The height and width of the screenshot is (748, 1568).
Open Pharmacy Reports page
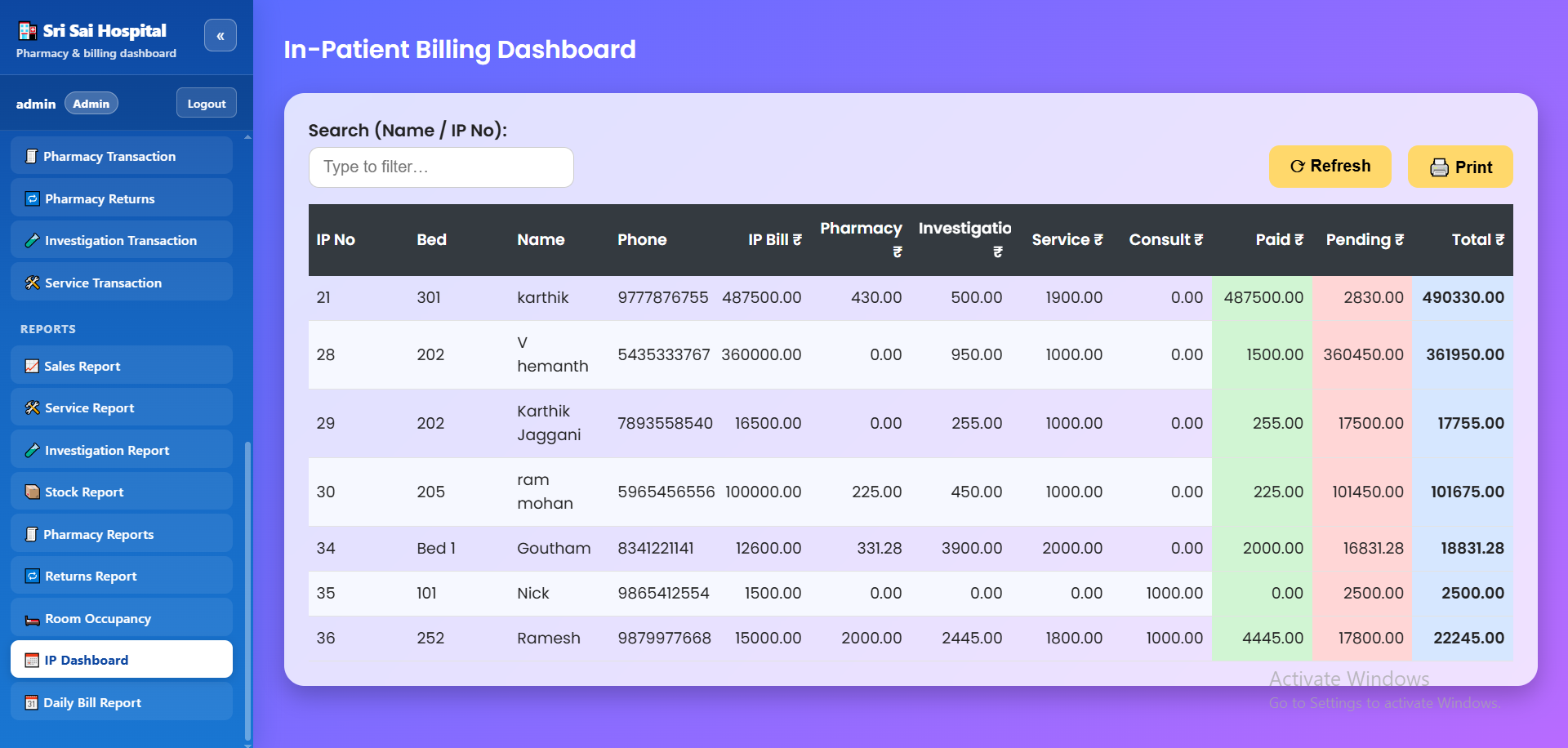tap(122, 533)
